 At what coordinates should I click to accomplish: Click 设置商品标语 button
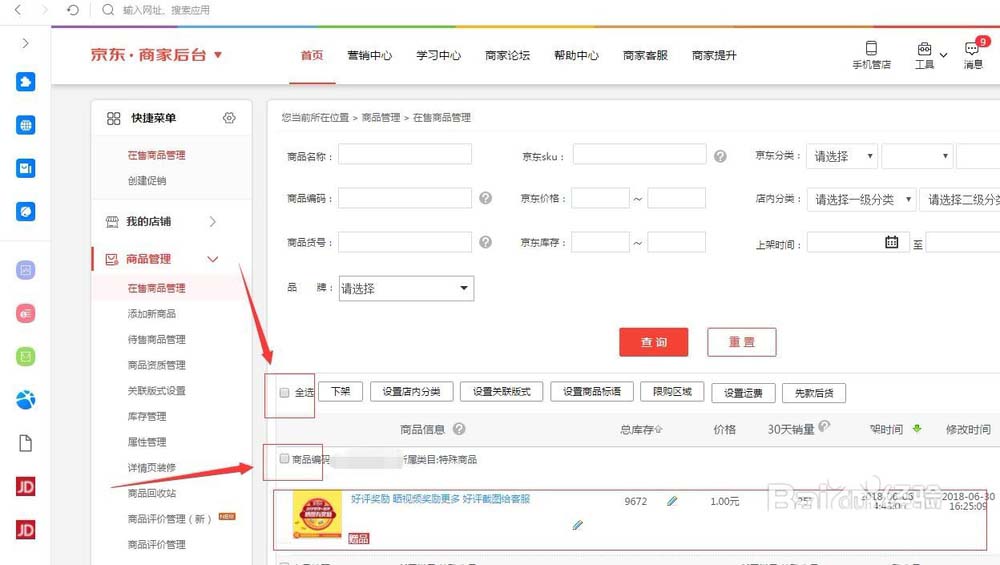click(x=592, y=392)
